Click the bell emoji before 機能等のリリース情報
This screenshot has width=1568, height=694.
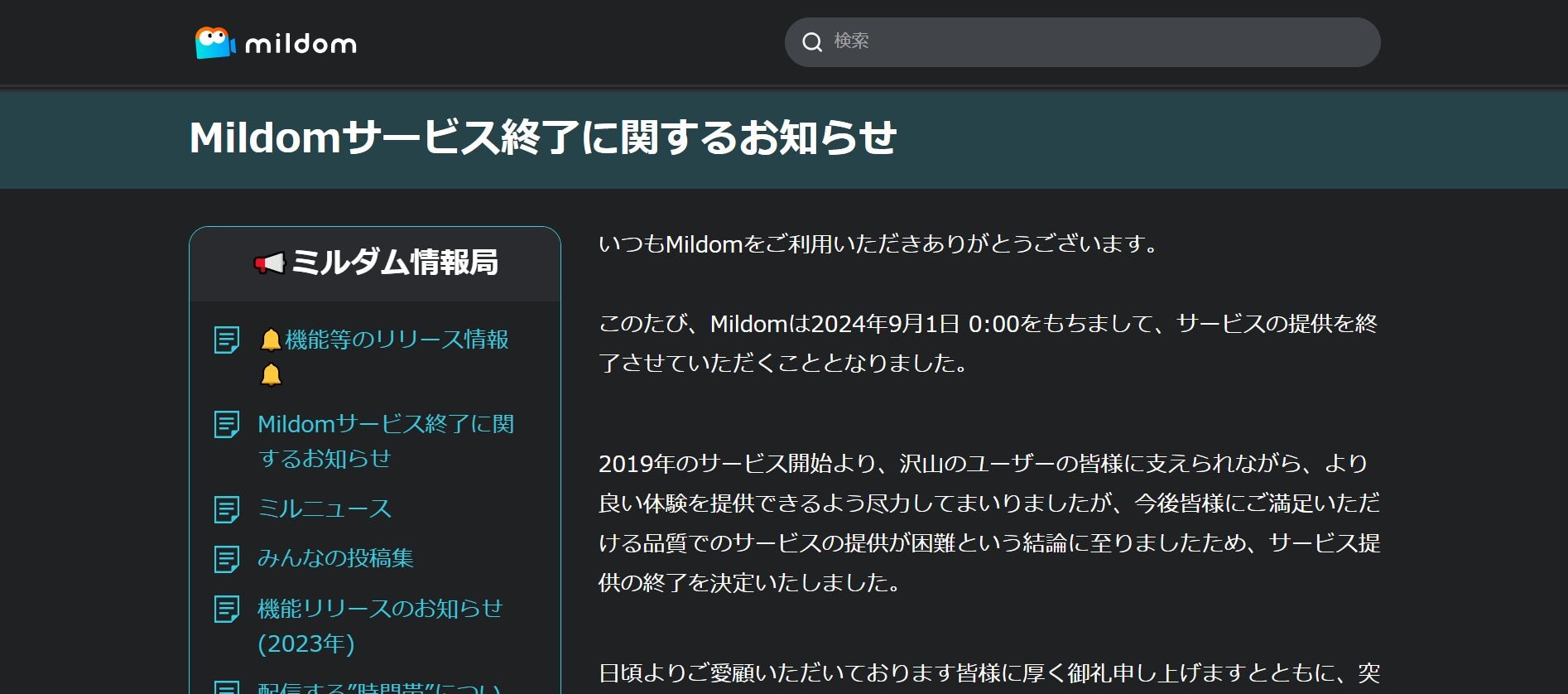(271, 340)
